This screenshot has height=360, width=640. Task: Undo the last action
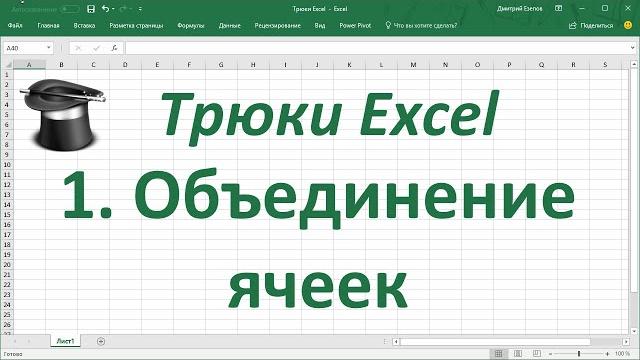pos(105,9)
